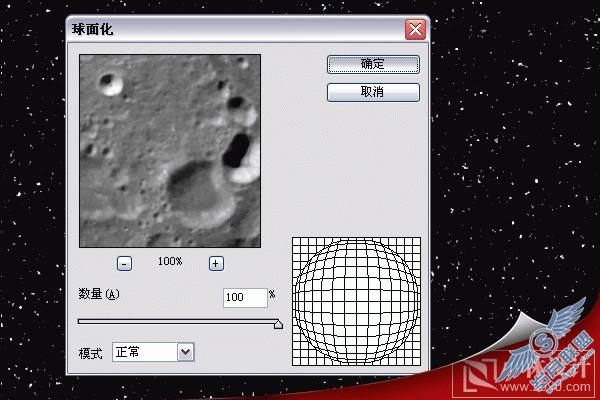Click the 数量 amount input field
The width and height of the screenshot is (600, 400).
click(x=245, y=298)
